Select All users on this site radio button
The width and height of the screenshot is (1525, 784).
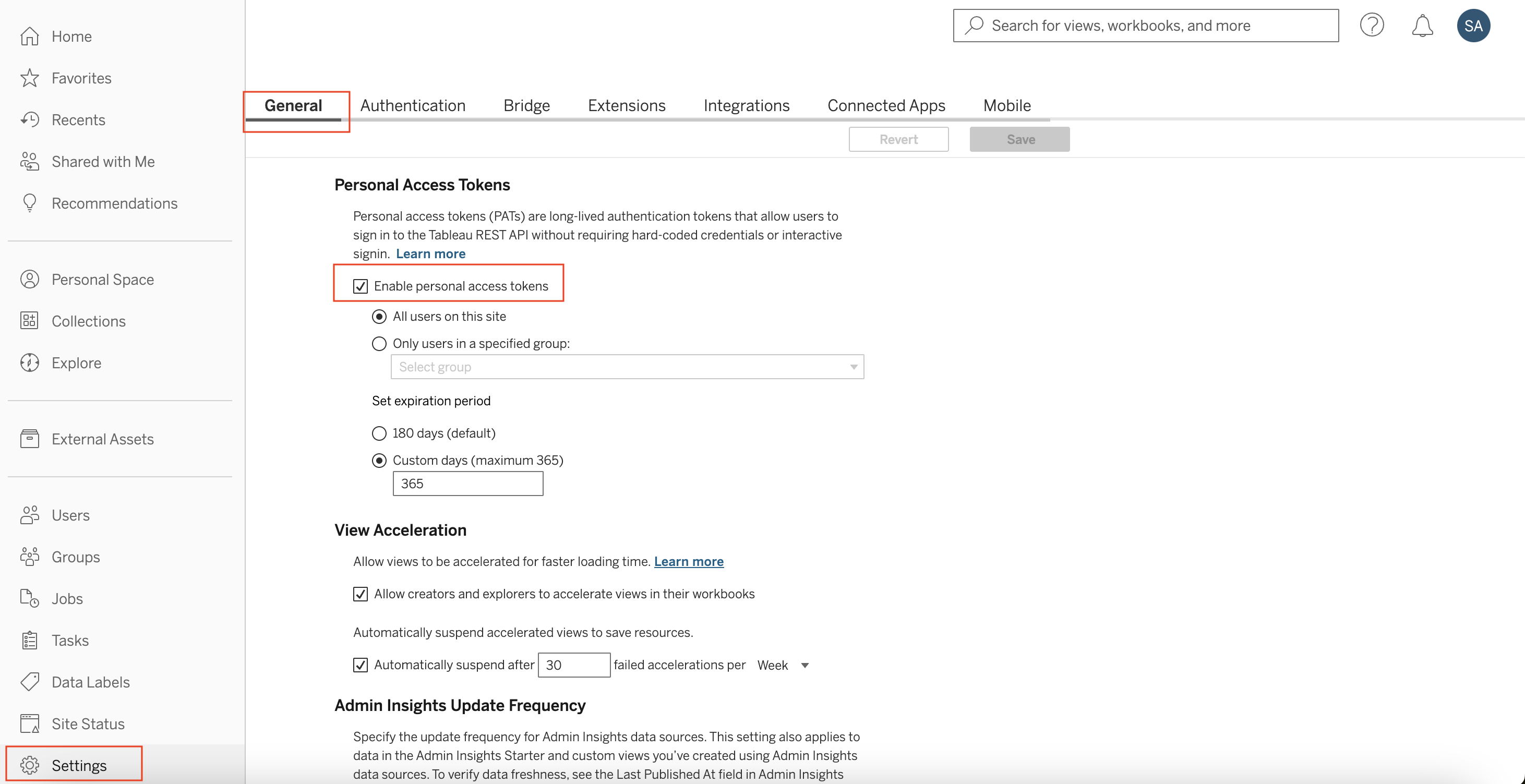(x=378, y=316)
